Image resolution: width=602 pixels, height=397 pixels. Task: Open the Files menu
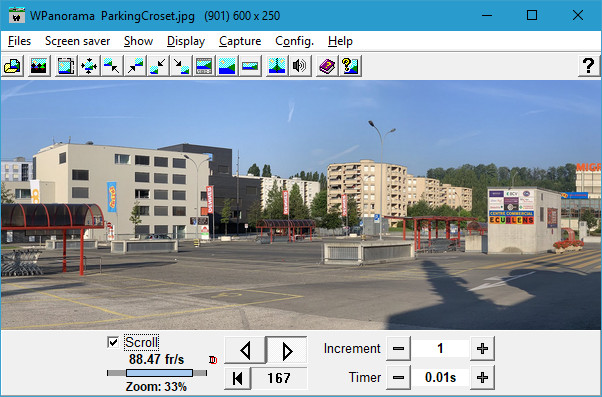[x=19, y=41]
